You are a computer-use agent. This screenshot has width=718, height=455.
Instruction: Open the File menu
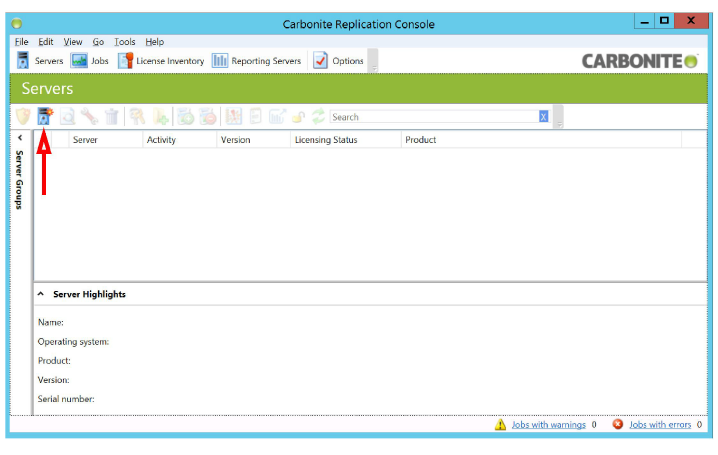[22, 42]
